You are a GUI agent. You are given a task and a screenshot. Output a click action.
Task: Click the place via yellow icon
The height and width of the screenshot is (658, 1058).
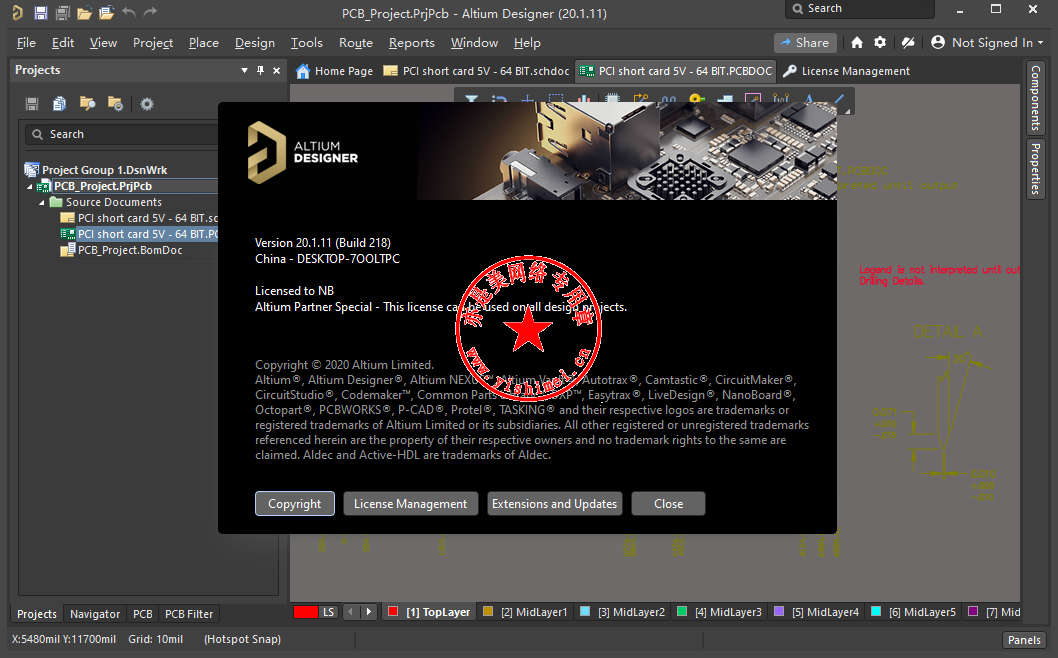(697, 99)
